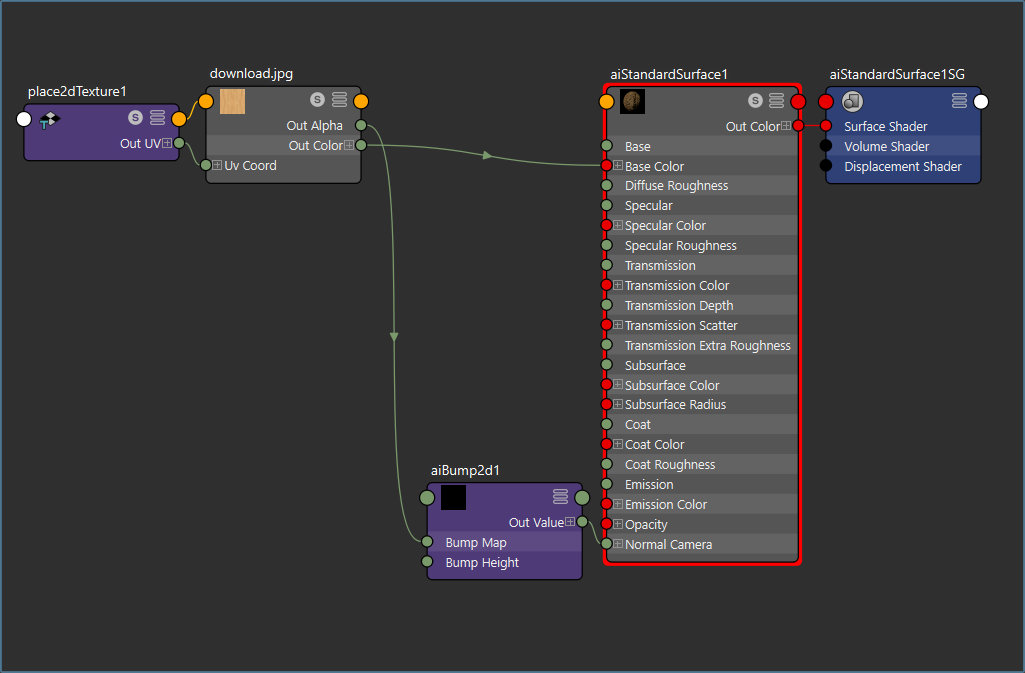Click view mode bars icon on aiStandardSurface1

[x=776, y=101]
